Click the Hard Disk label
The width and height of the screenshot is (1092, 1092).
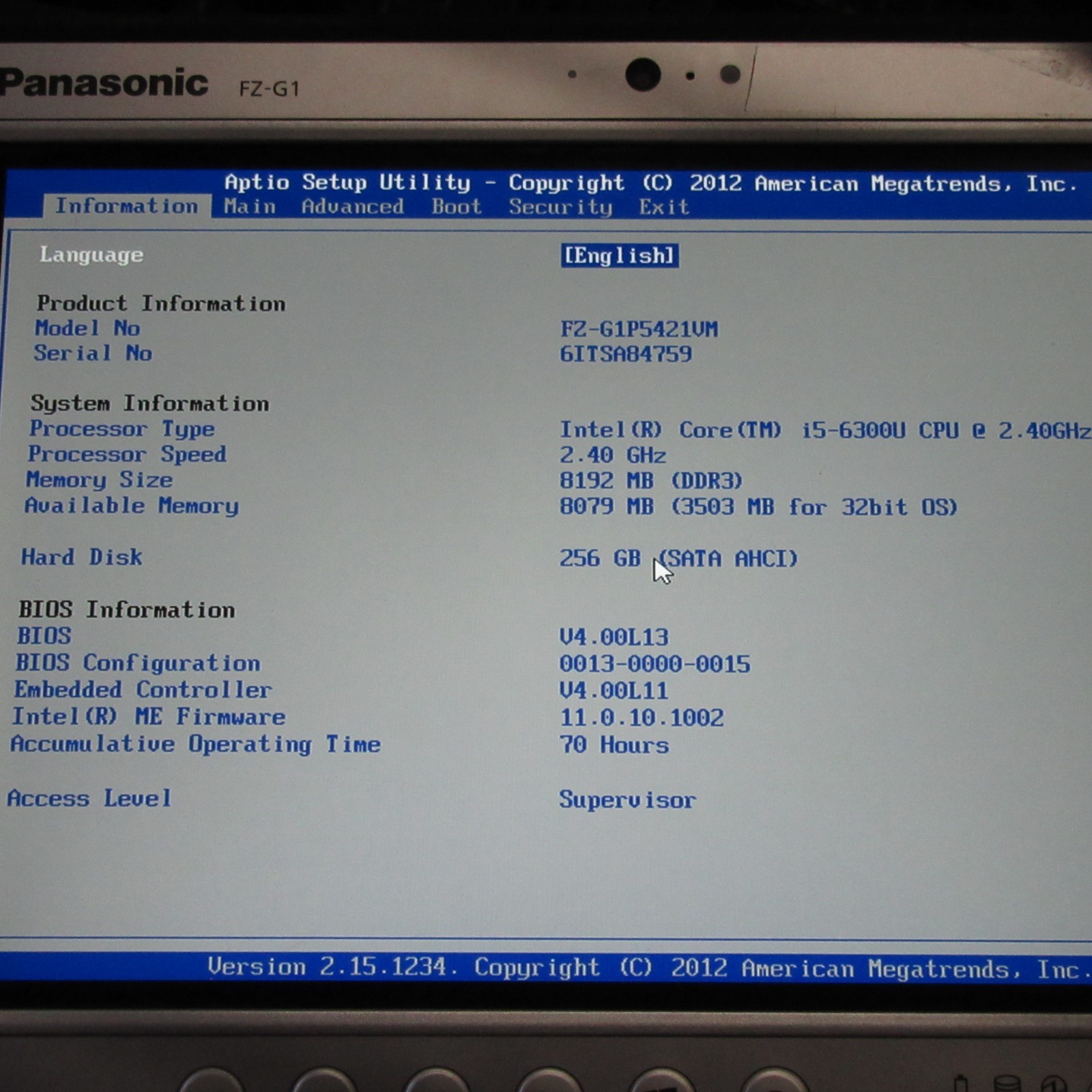pos(82,557)
